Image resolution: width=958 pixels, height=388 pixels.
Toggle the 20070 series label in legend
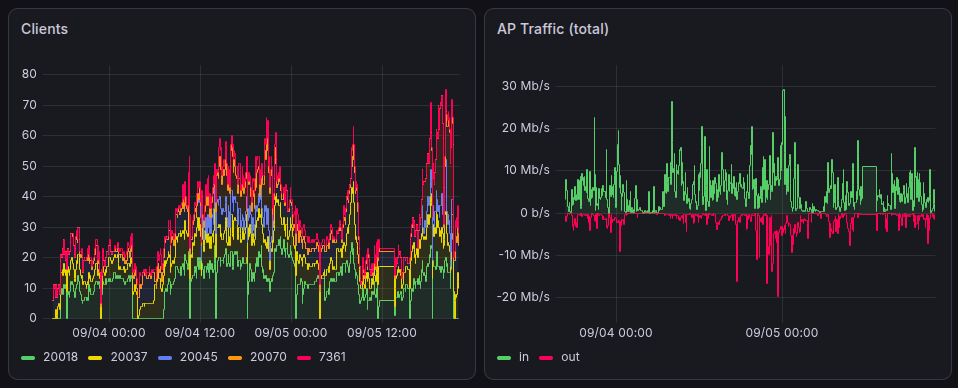[x=268, y=357]
